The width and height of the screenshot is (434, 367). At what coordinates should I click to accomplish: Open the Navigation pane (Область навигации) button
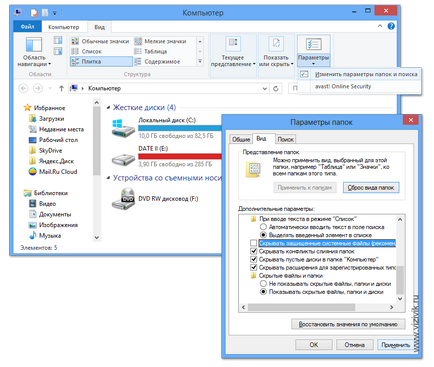click(34, 51)
